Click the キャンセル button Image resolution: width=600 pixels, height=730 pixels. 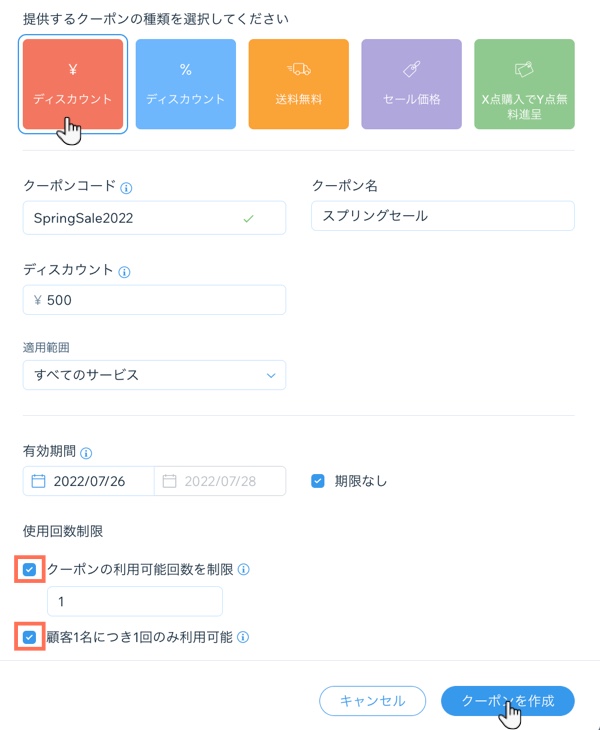pos(372,701)
